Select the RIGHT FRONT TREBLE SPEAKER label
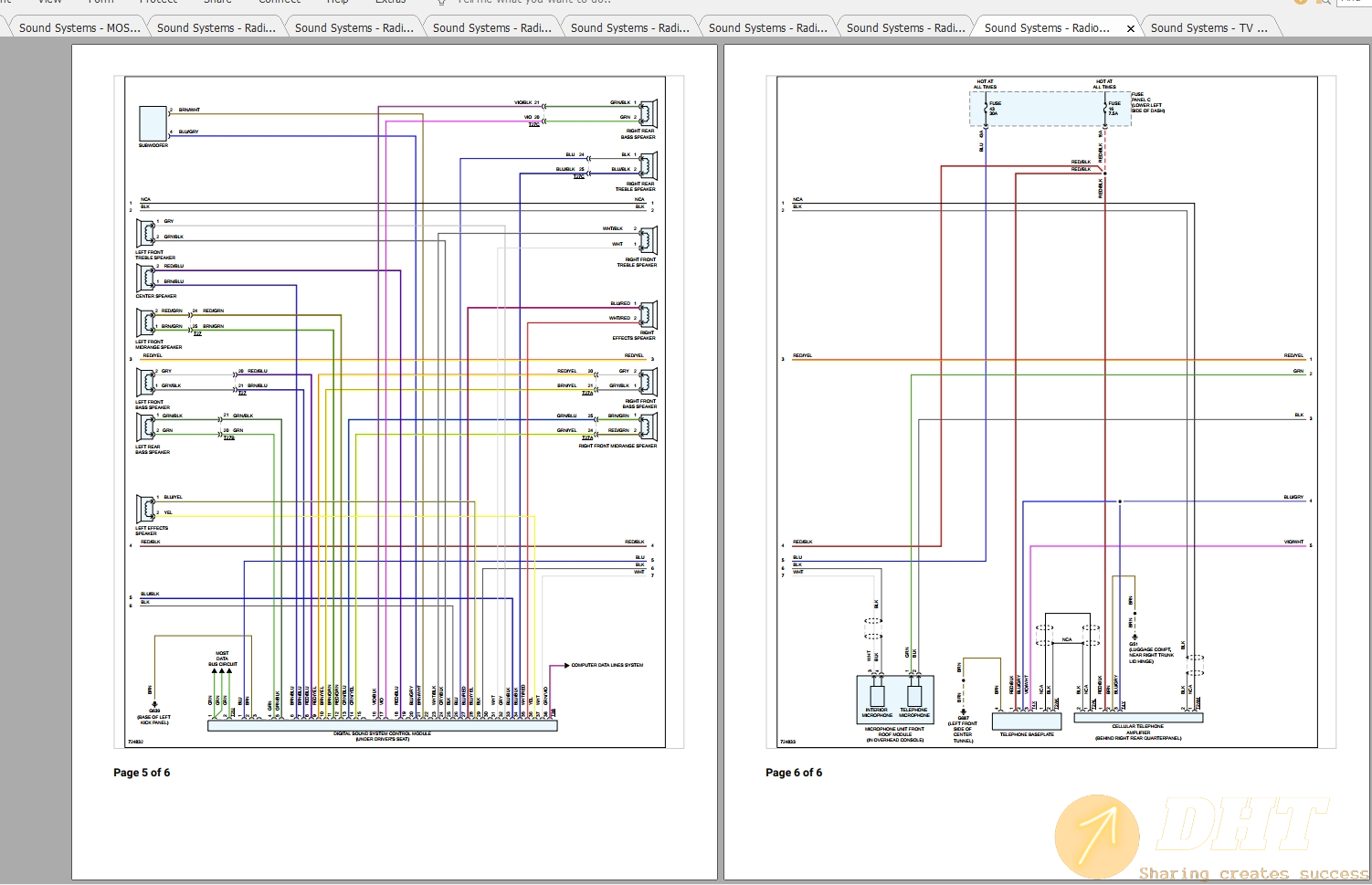Viewport: 1372px width, 885px height. point(637,262)
